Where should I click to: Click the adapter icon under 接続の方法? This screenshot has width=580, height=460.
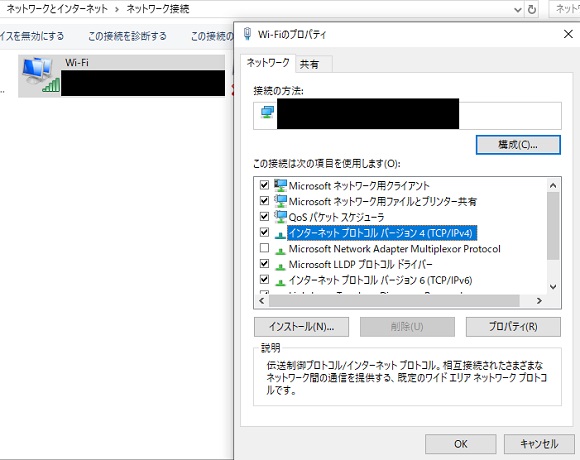267,112
